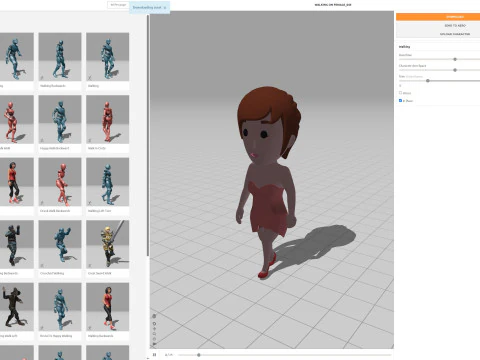Click the 'Trim' label above its slider
The height and width of the screenshot is (360, 480).
click(x=402, y=76)
